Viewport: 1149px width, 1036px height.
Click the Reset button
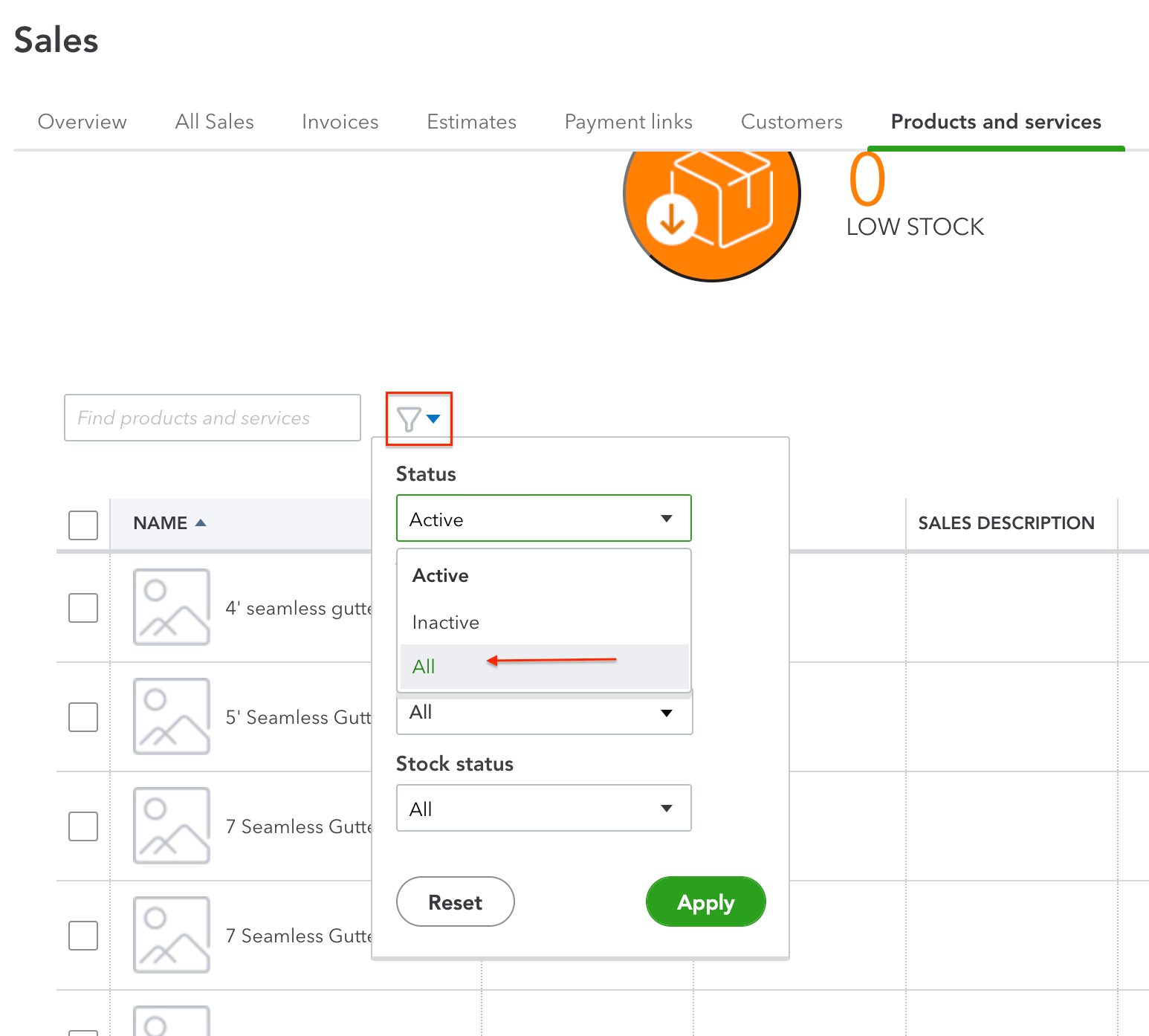click(455, 901)
